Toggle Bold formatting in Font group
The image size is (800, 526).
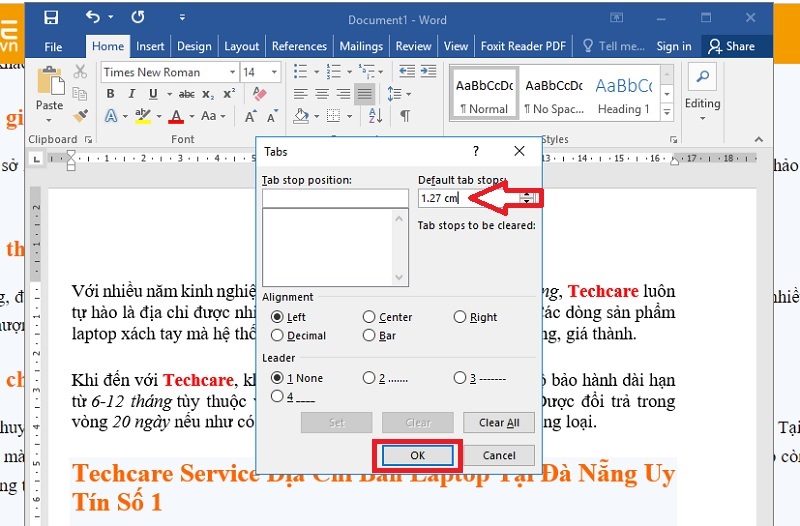tap(111, 94)
